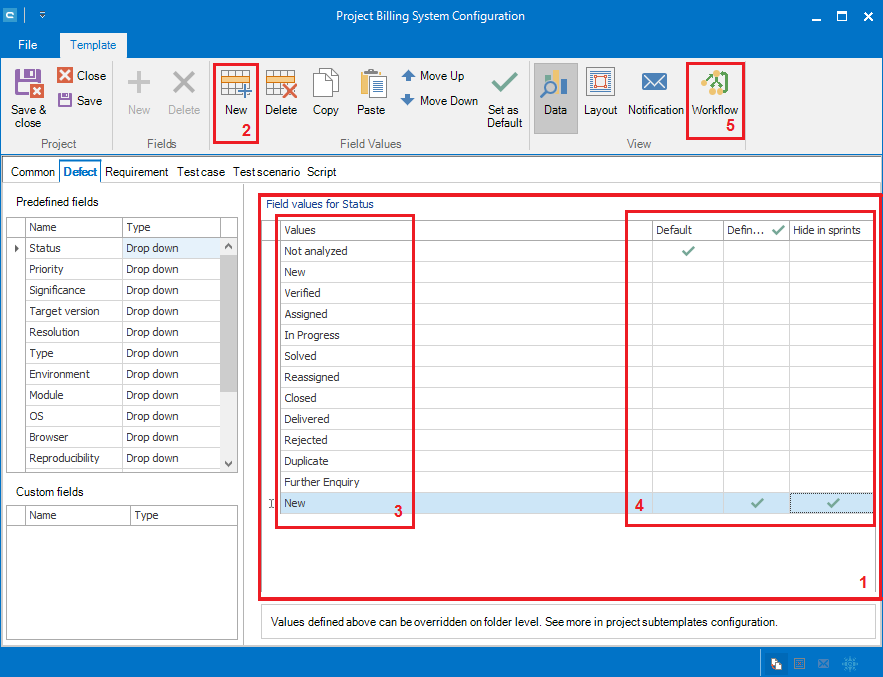883x677 pixels.
Task: Select the Priority predefined field row
Action: pos(47,269)
